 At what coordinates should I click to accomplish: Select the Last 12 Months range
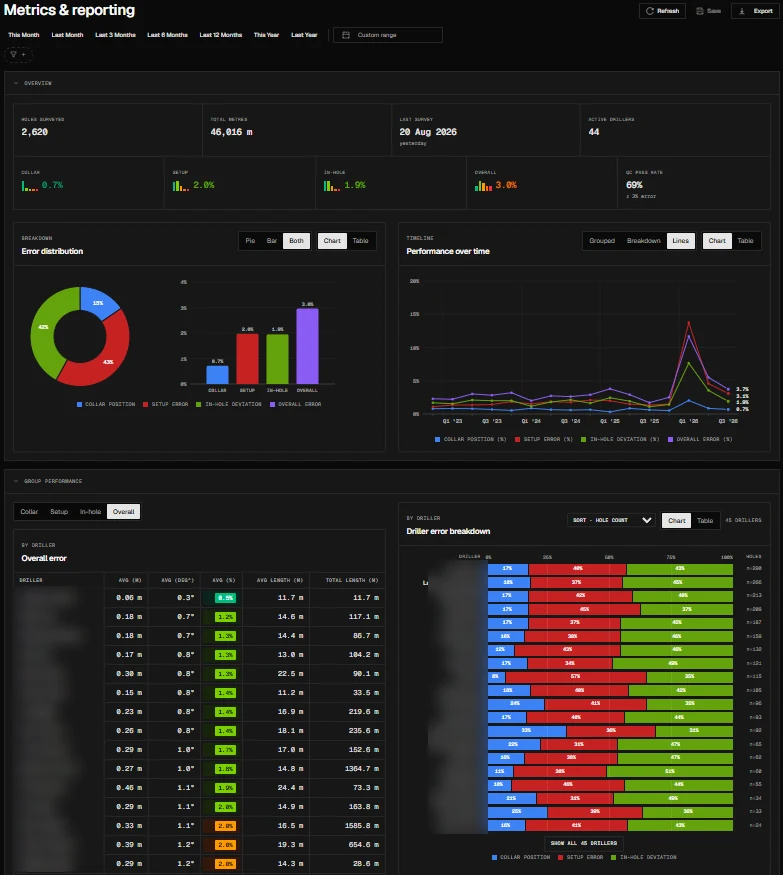[x=221, y=35]
